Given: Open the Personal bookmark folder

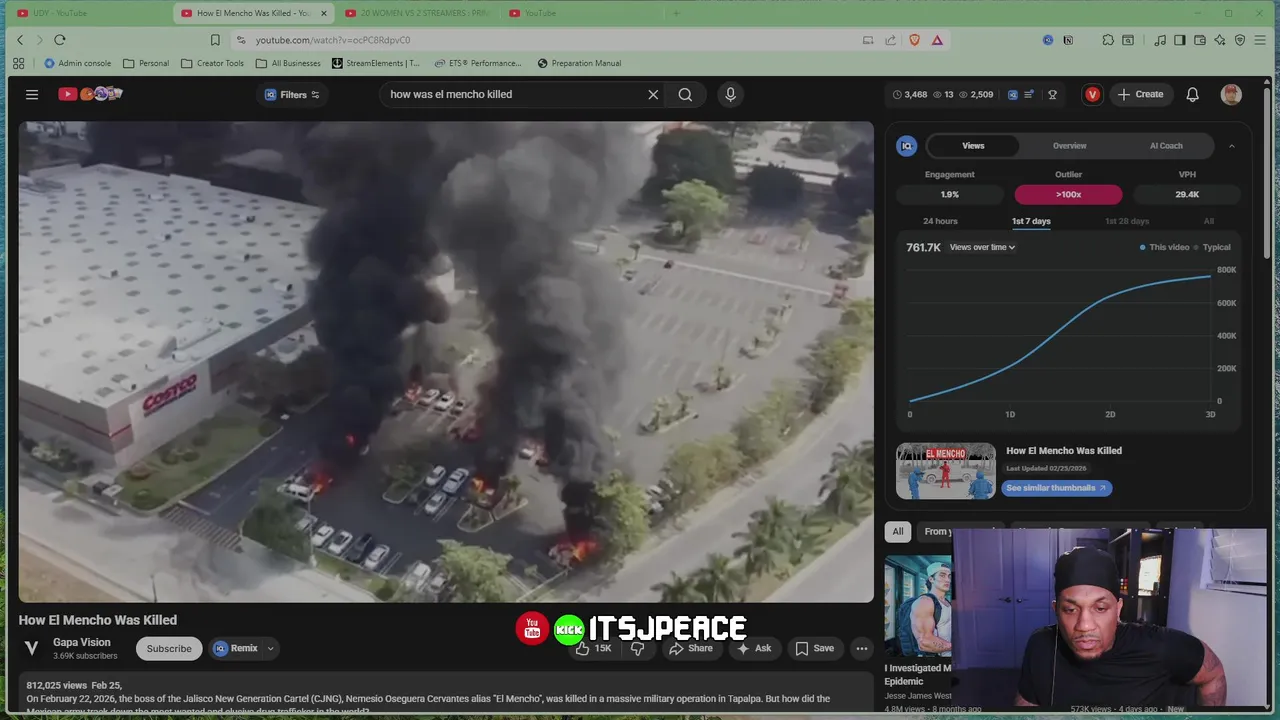Looking at the screenshot, I should point(146,63).
